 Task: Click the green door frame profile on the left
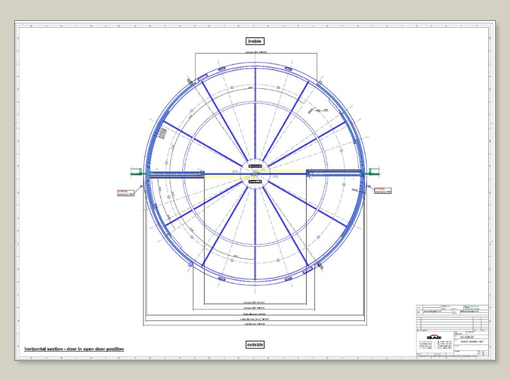(136, 172)
